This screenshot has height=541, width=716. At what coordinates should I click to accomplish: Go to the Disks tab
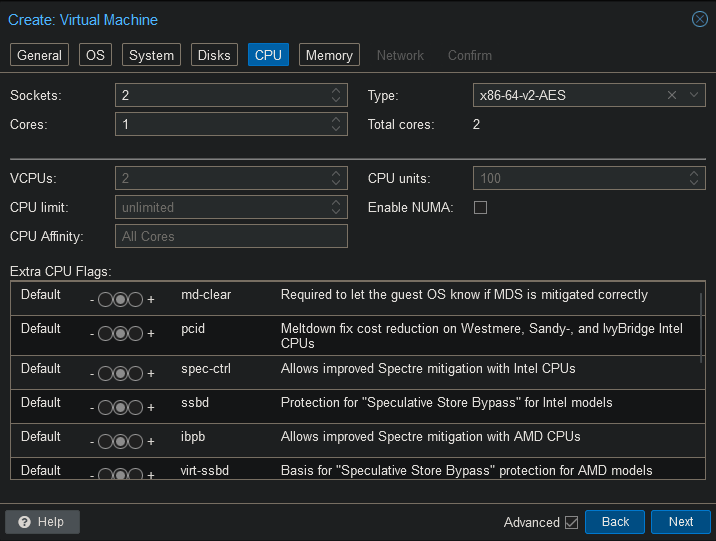[214, 55]
